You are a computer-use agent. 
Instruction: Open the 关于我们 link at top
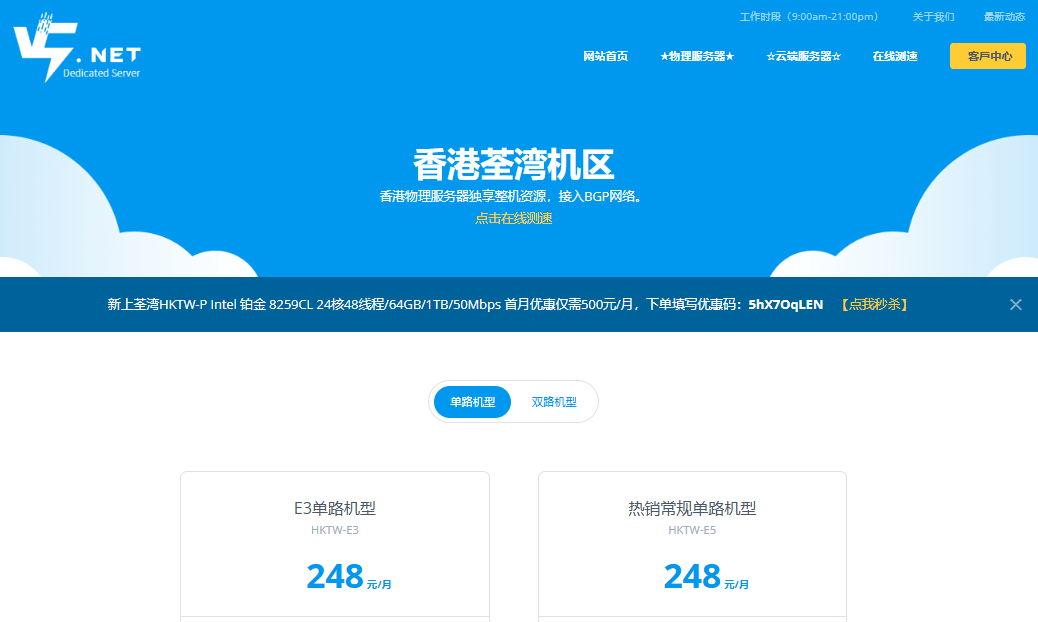pos(933,17)
